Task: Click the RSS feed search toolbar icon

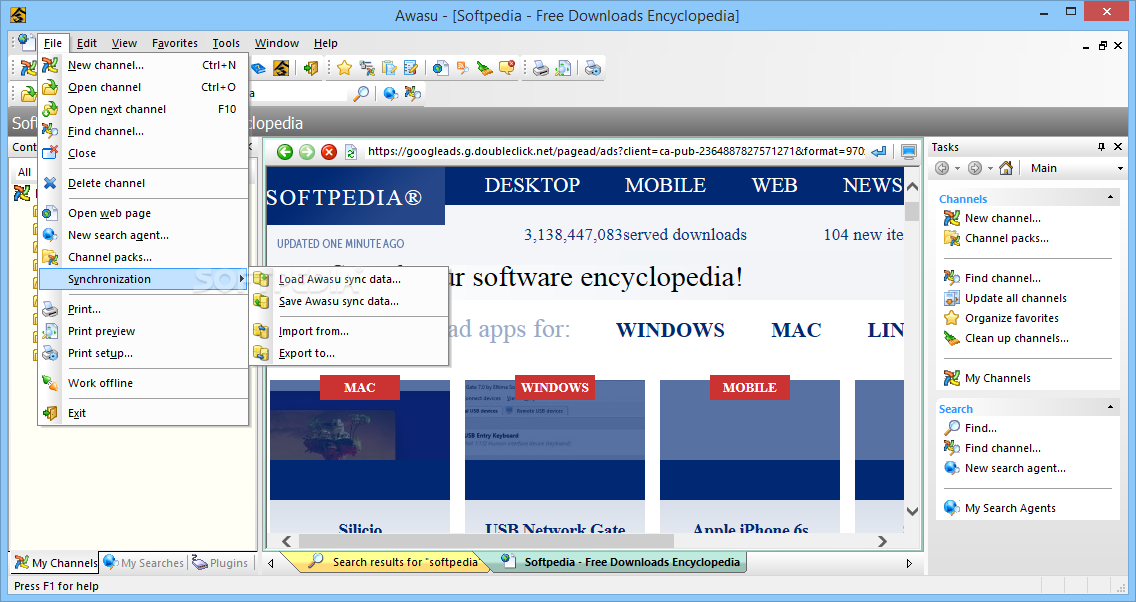Action: pos(462,68)
